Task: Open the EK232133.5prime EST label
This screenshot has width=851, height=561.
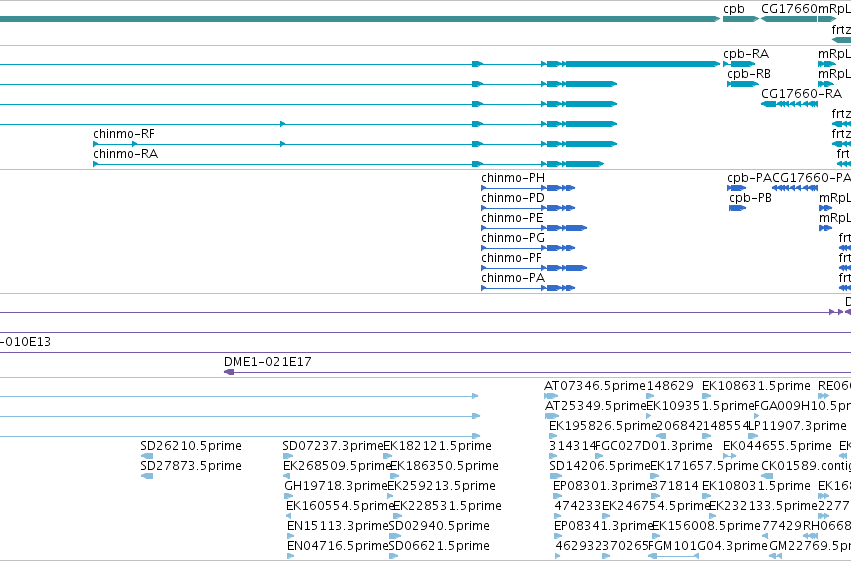Action: [x=763, y=506]
